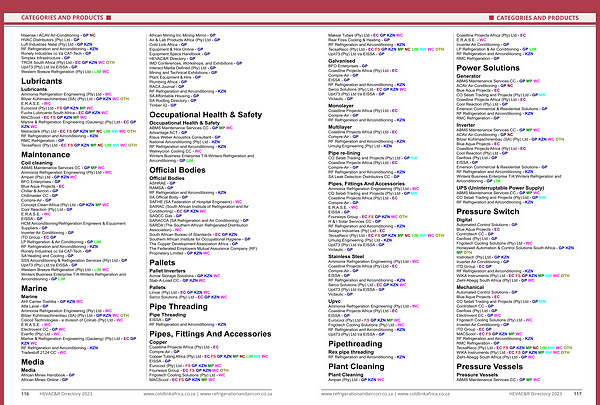Select the 'Generator' subheading under Power Solutions

pos(468,76)
